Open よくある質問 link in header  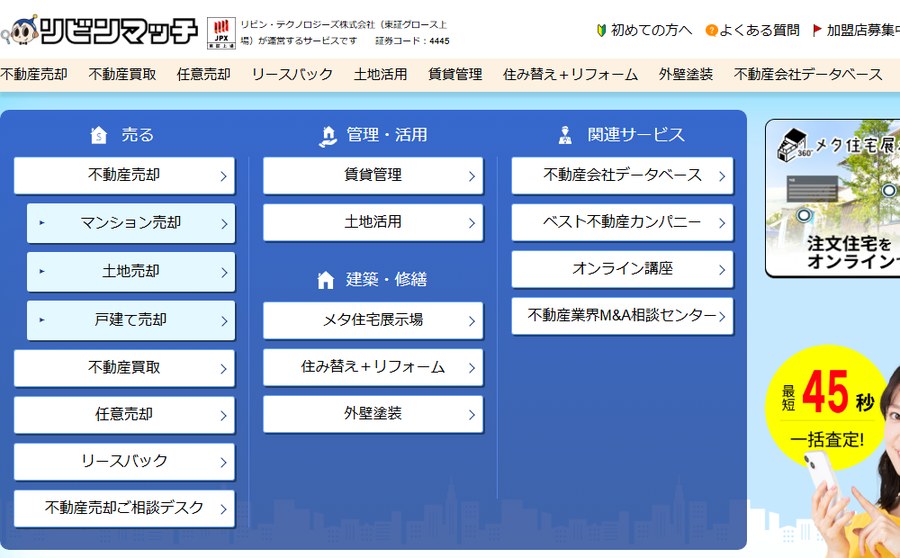[x=759, y=30]
